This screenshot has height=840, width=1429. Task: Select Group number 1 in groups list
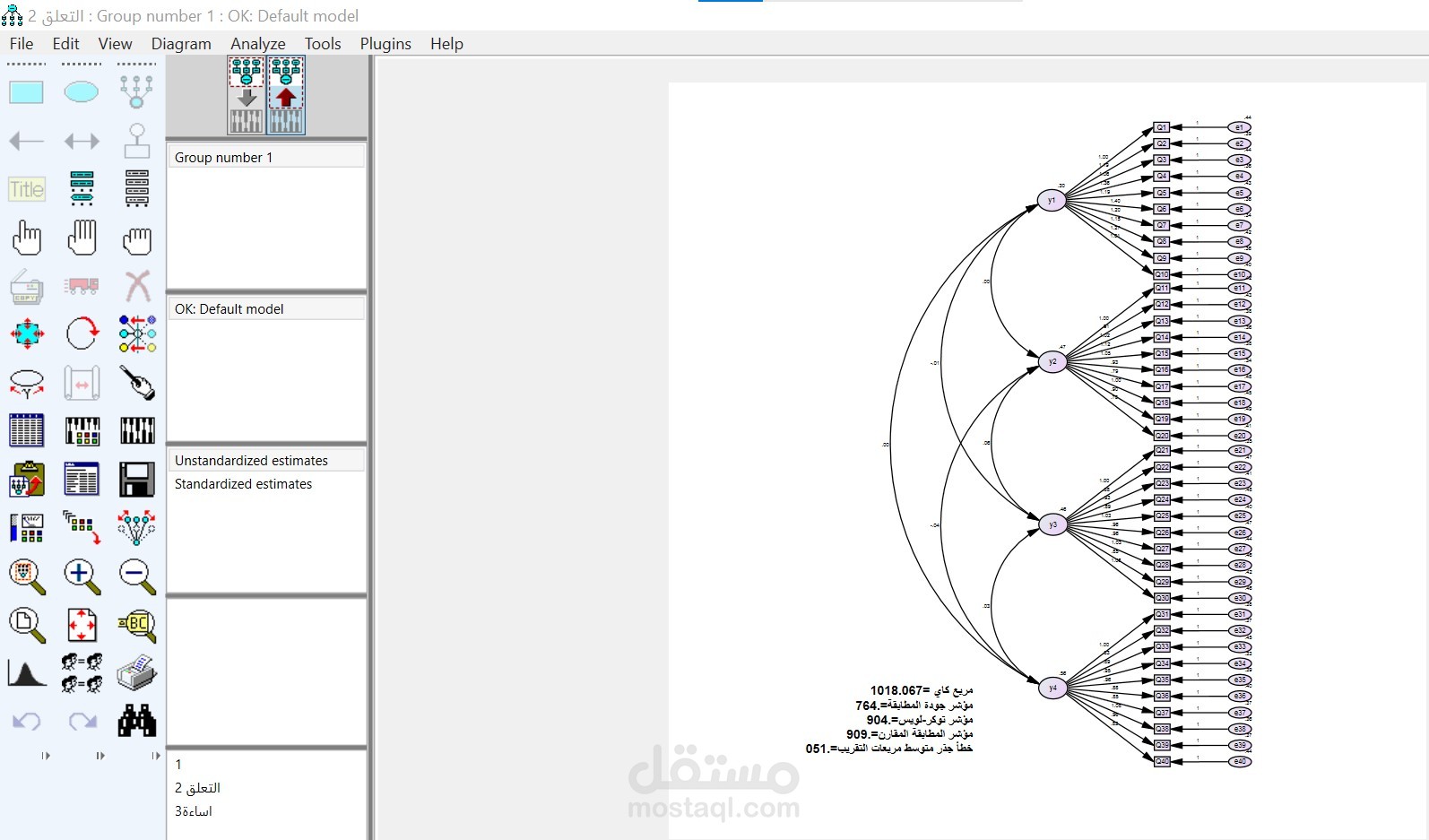(266, 158)
